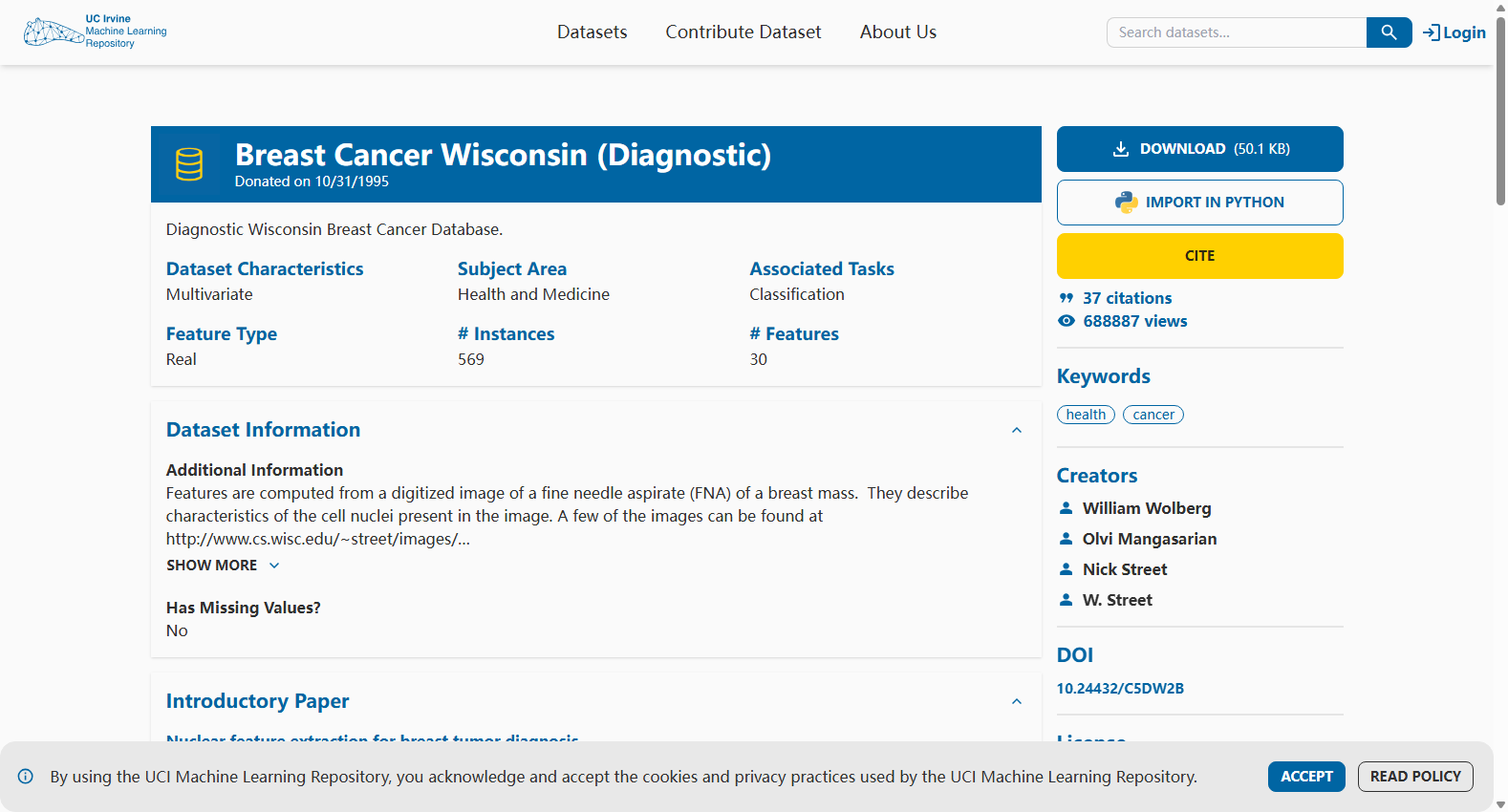The image size is (1508, 812).
Task: Select the health keyword tag
Action: tap(1086, 415)
